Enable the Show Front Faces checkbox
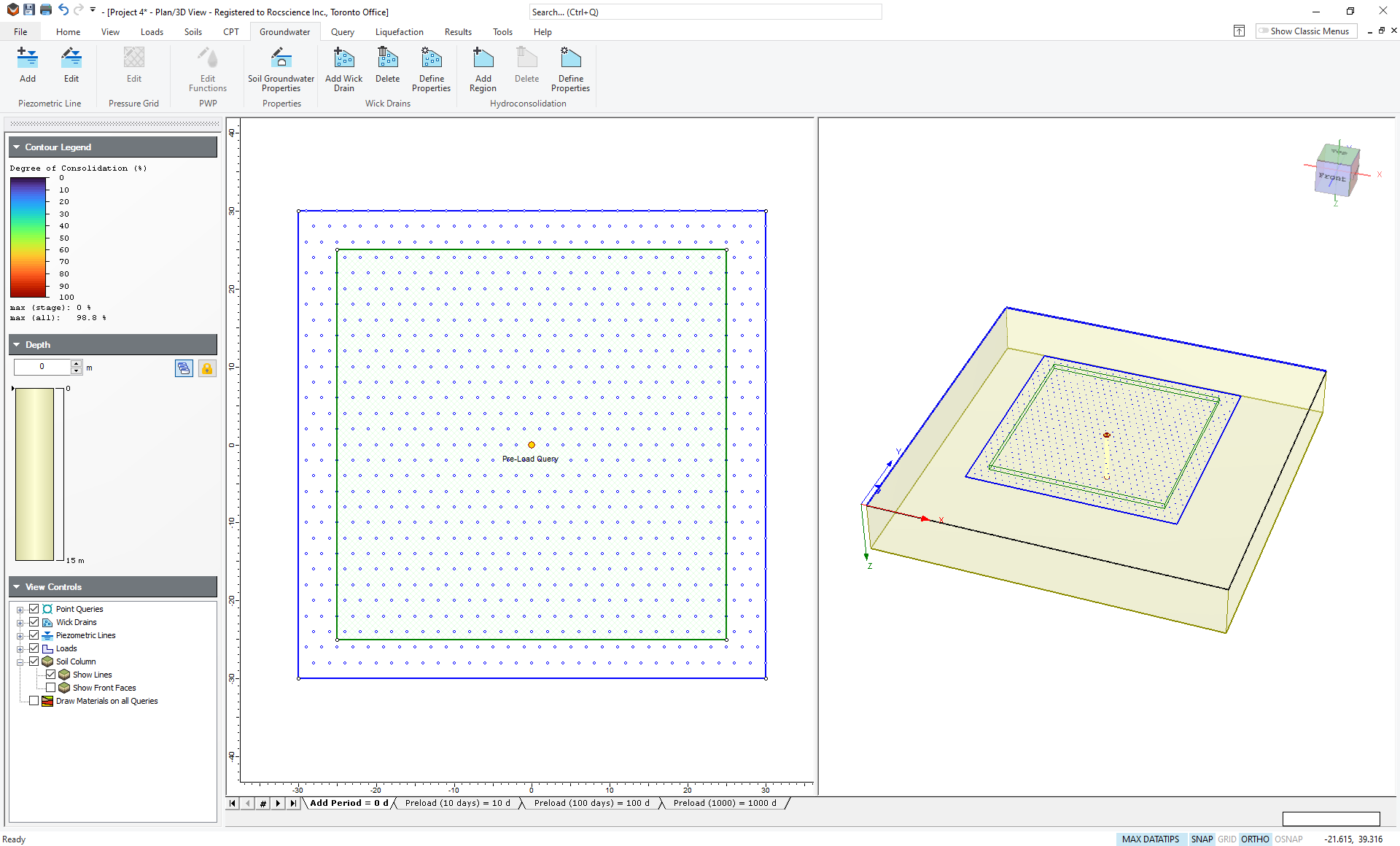The image size is (1400, 846). [51, 687]
